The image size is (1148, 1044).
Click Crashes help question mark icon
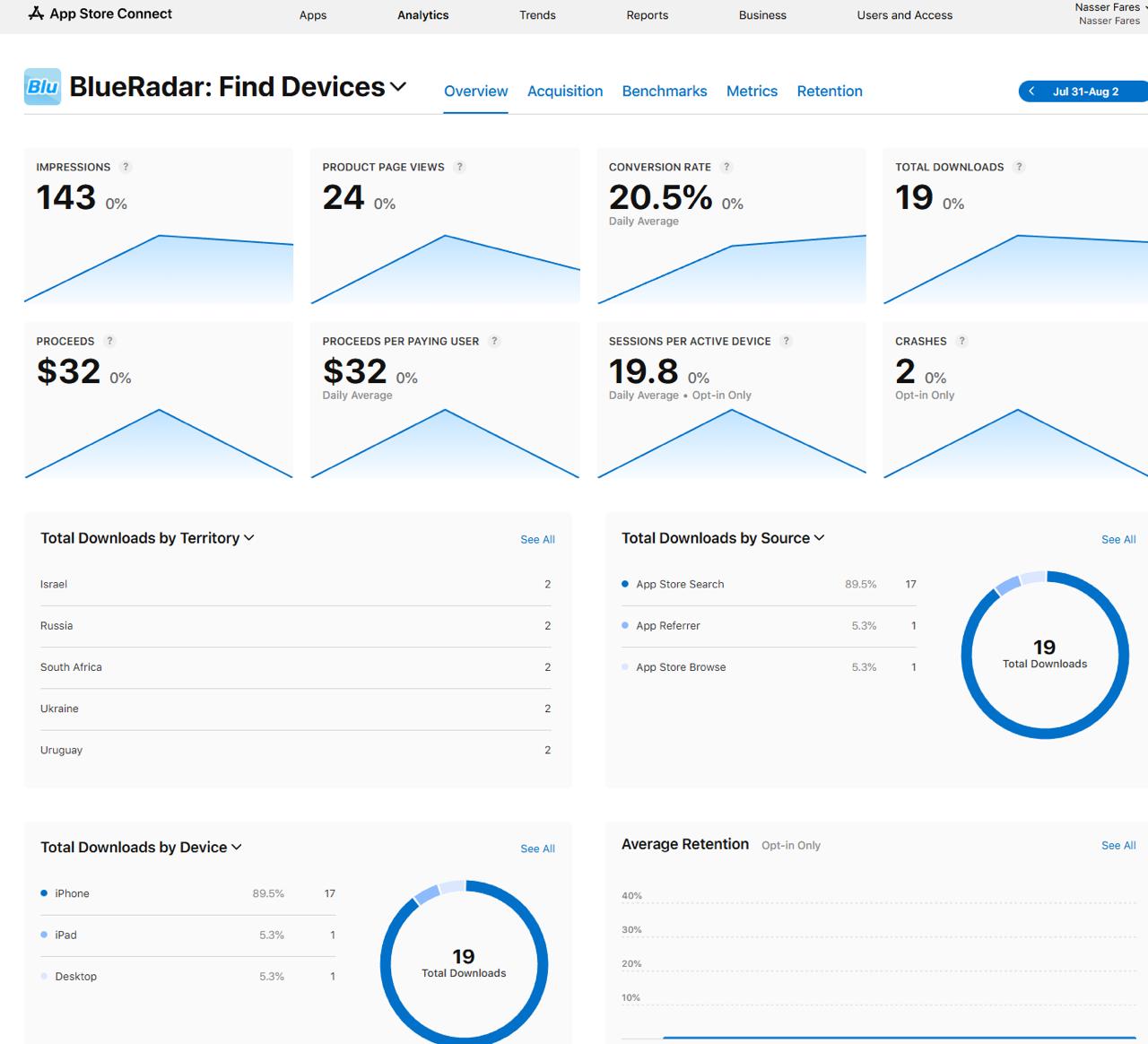click(x=961, y=341)
